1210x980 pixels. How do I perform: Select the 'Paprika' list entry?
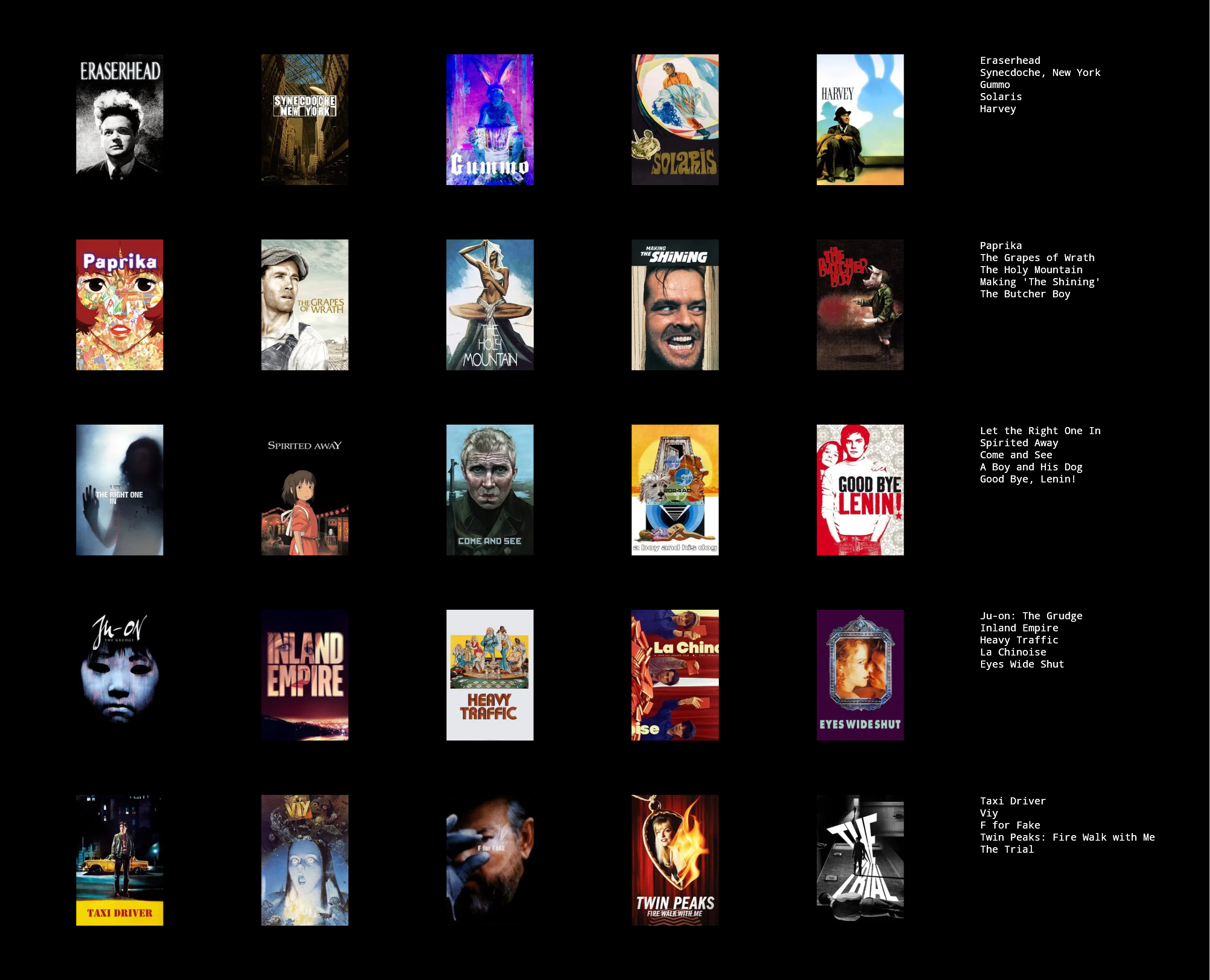click(x=1001, y=246)
